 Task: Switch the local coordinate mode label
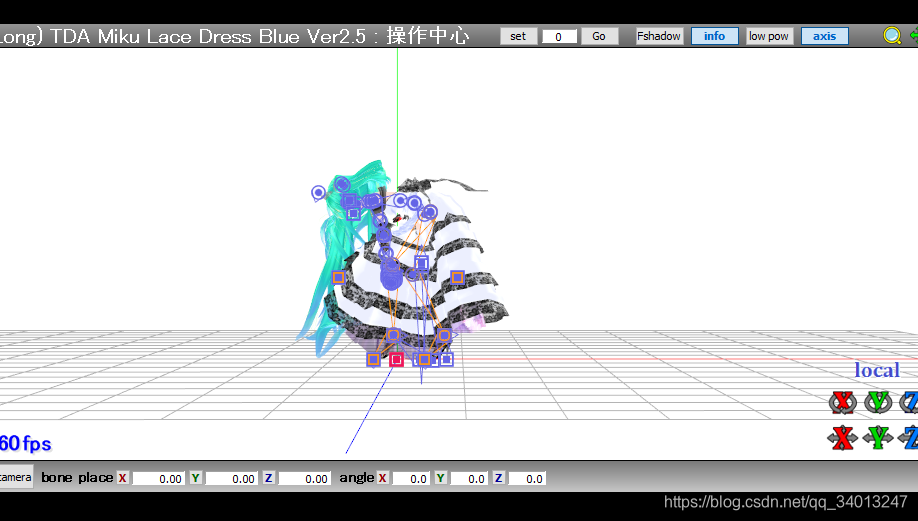876,370
